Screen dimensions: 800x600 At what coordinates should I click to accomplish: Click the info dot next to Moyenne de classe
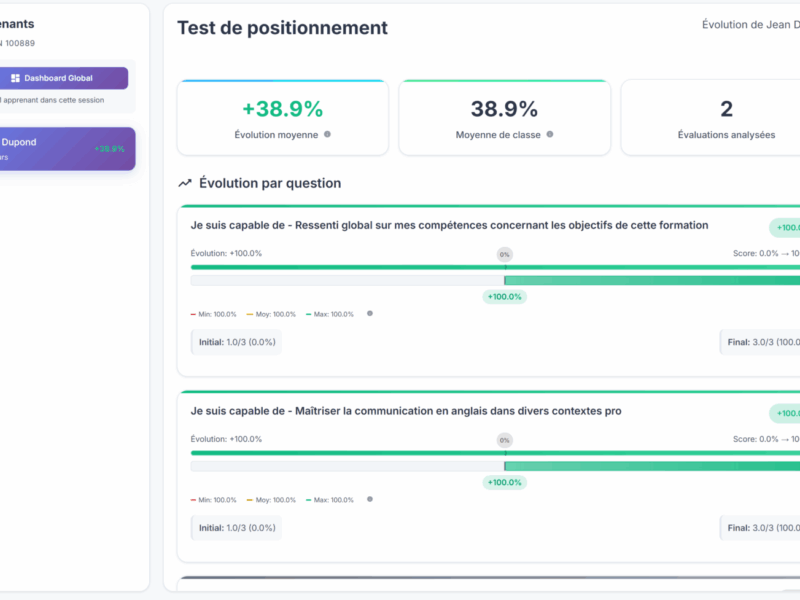pyautogui.click(x=551, y=135)
